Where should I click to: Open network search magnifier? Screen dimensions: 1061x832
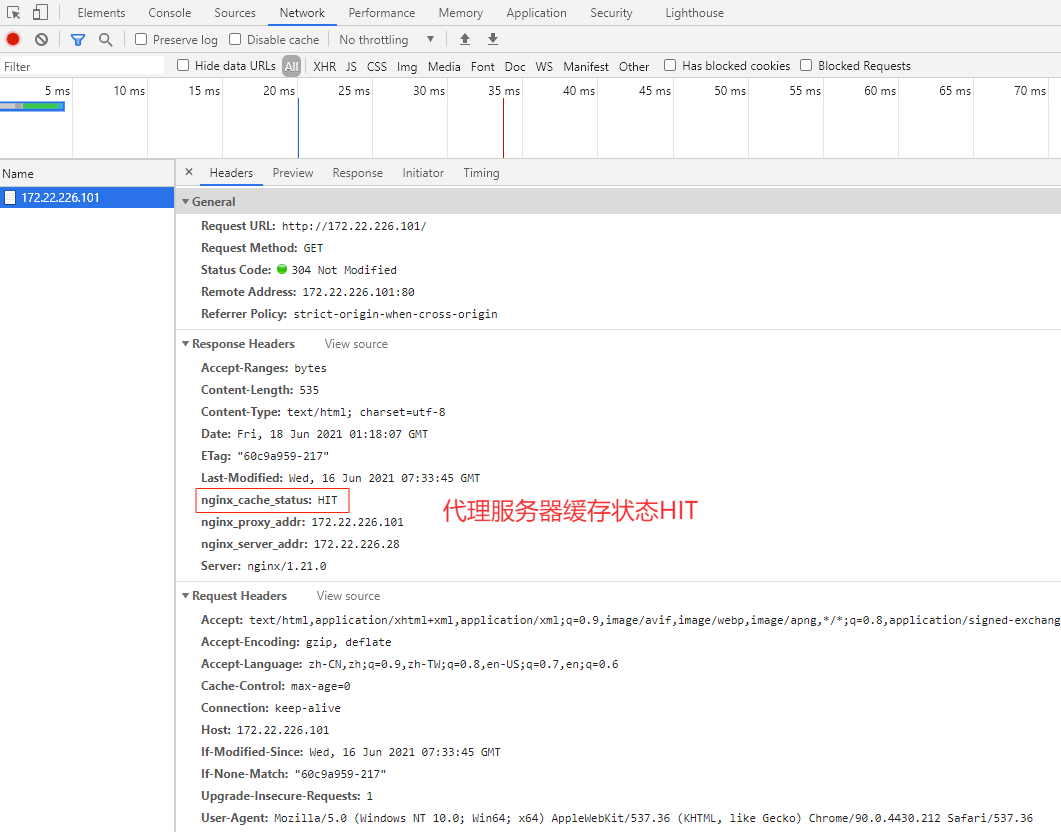[x=106, y=40]
